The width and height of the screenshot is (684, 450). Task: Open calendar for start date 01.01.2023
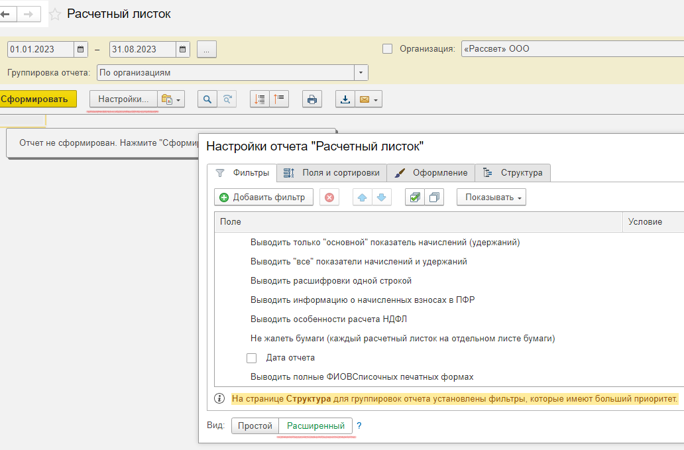[80, 49]
